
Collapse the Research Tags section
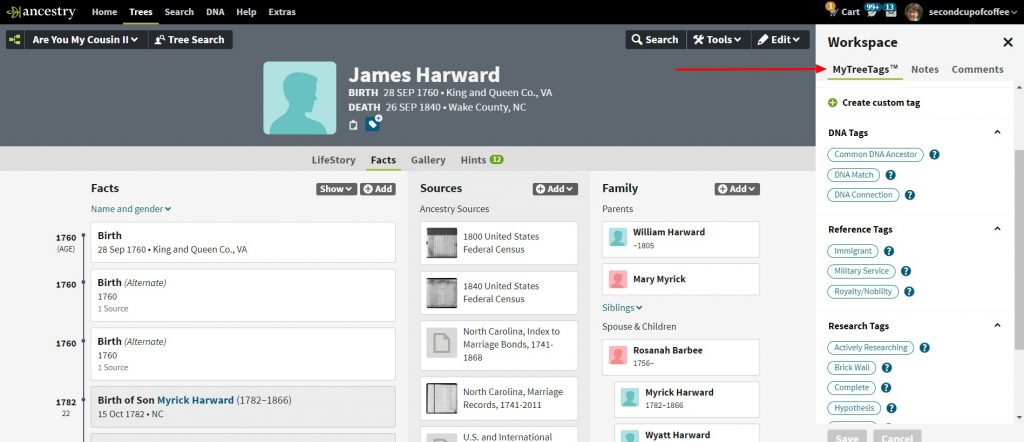997,326
